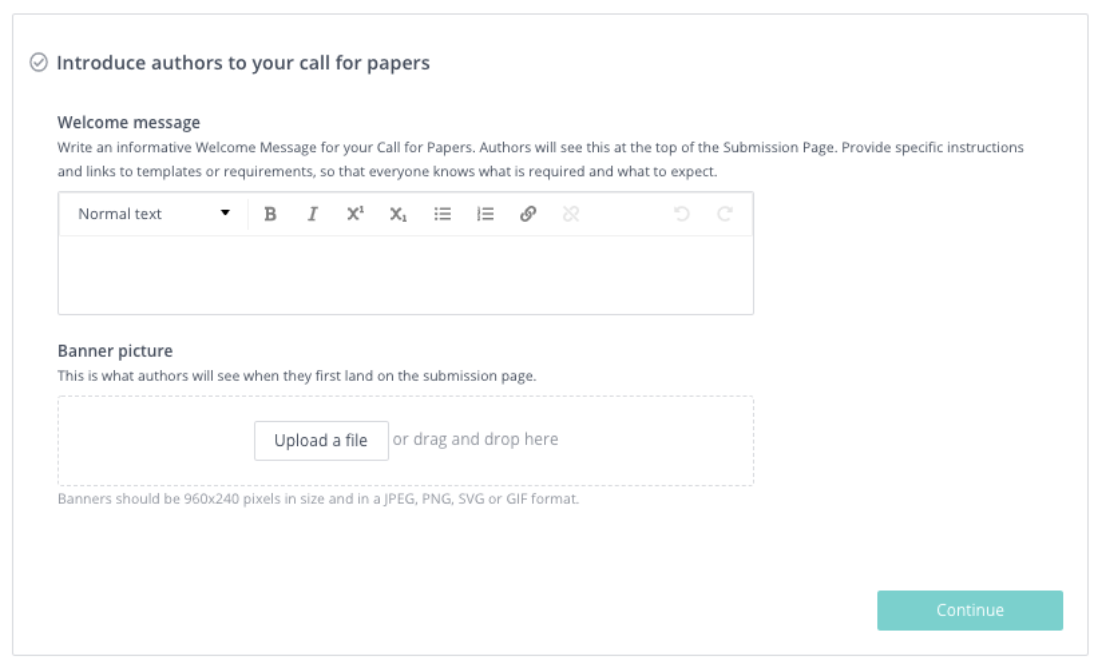The height and width of the screenshot is (670, 1100).
Task: Click the Welcome message label
Action: coord(128,123)
